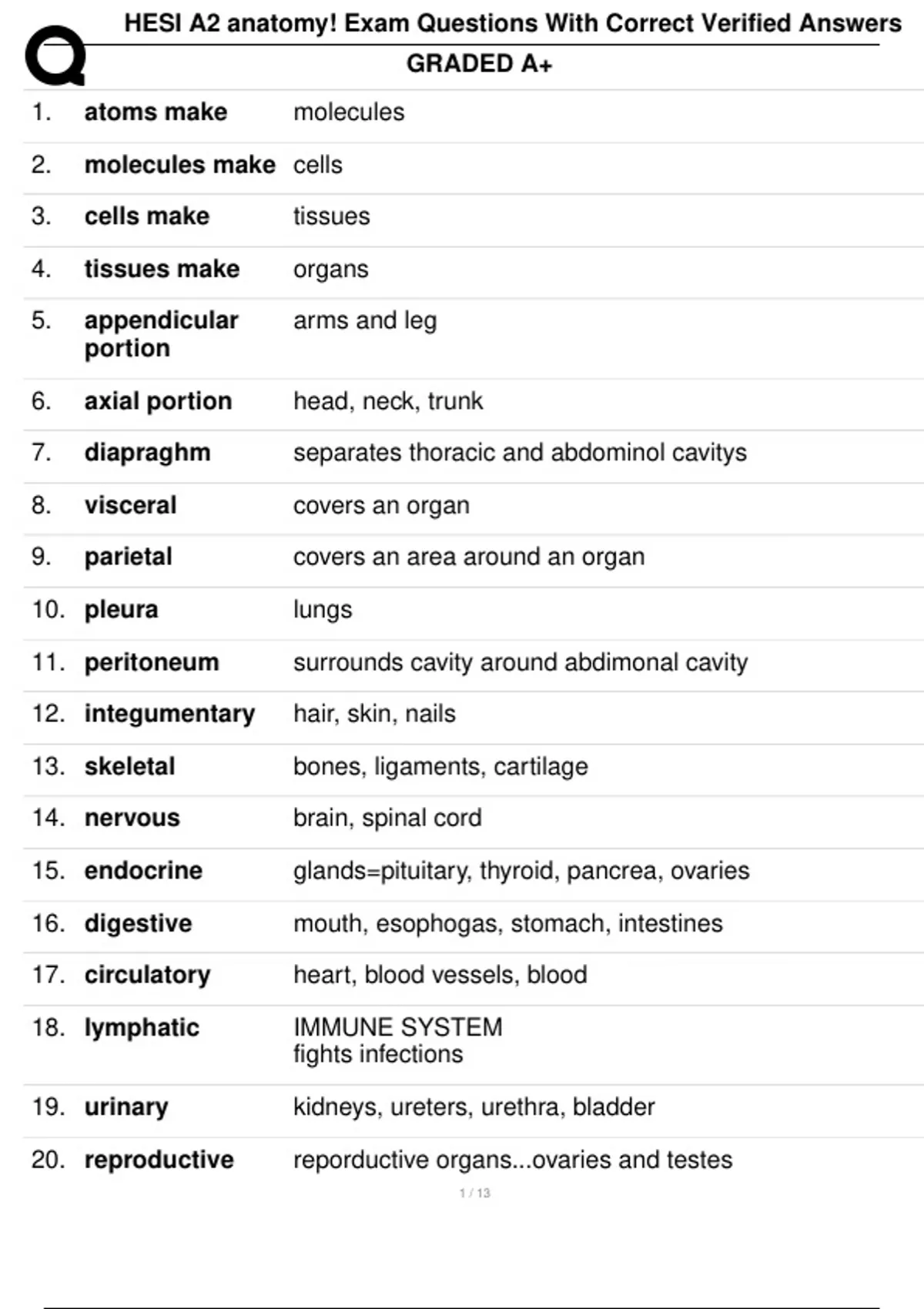Select the answer 'molecules' in row 1
Screen dimensions: 924x1309
(x=349, y=112)
